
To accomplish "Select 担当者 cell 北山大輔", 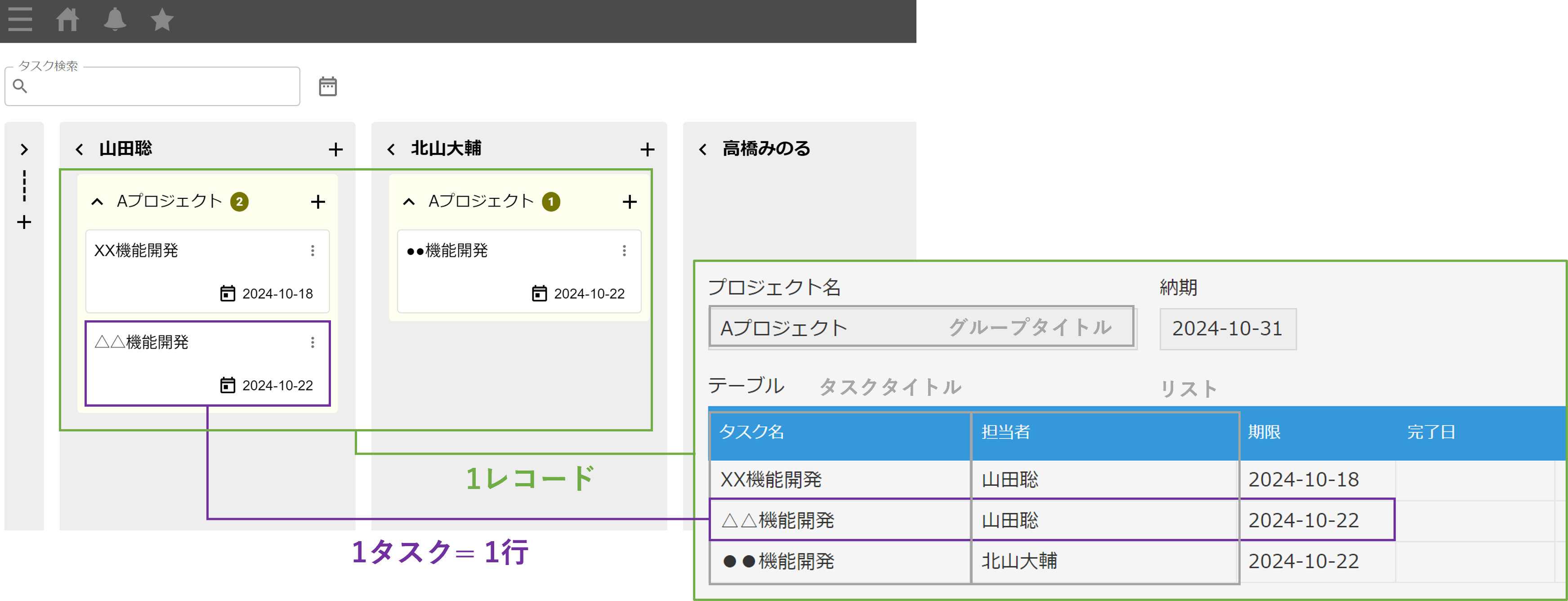I will [x=1105, y=561].
